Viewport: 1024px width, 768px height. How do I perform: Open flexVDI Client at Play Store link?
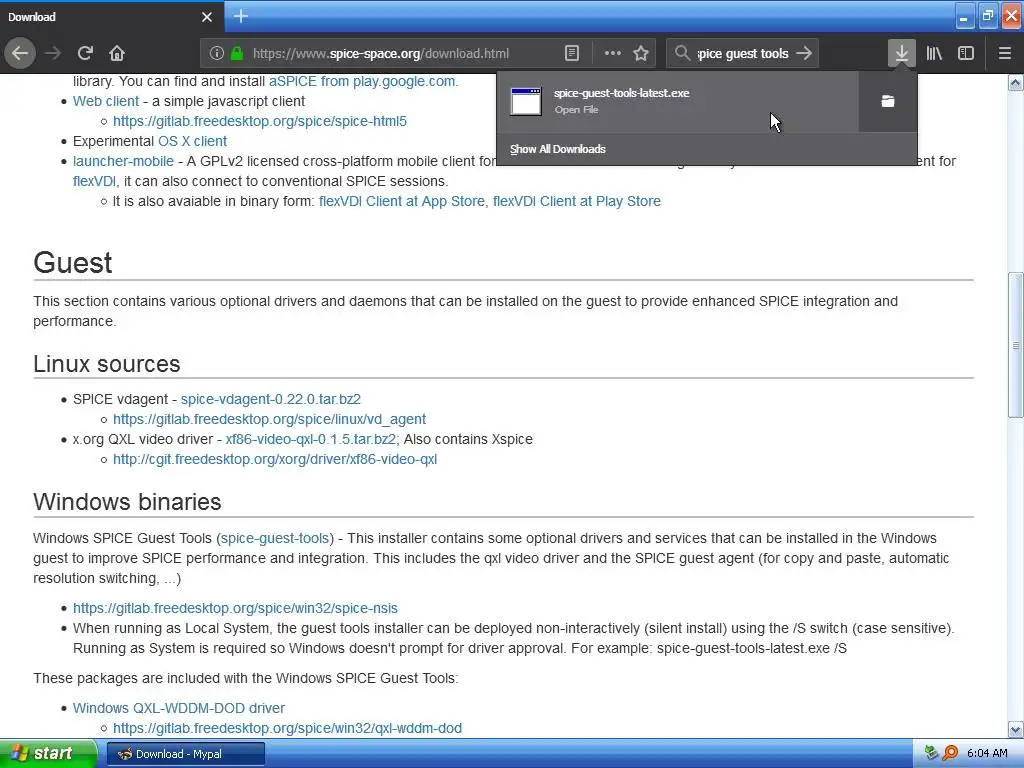(577, 201)
